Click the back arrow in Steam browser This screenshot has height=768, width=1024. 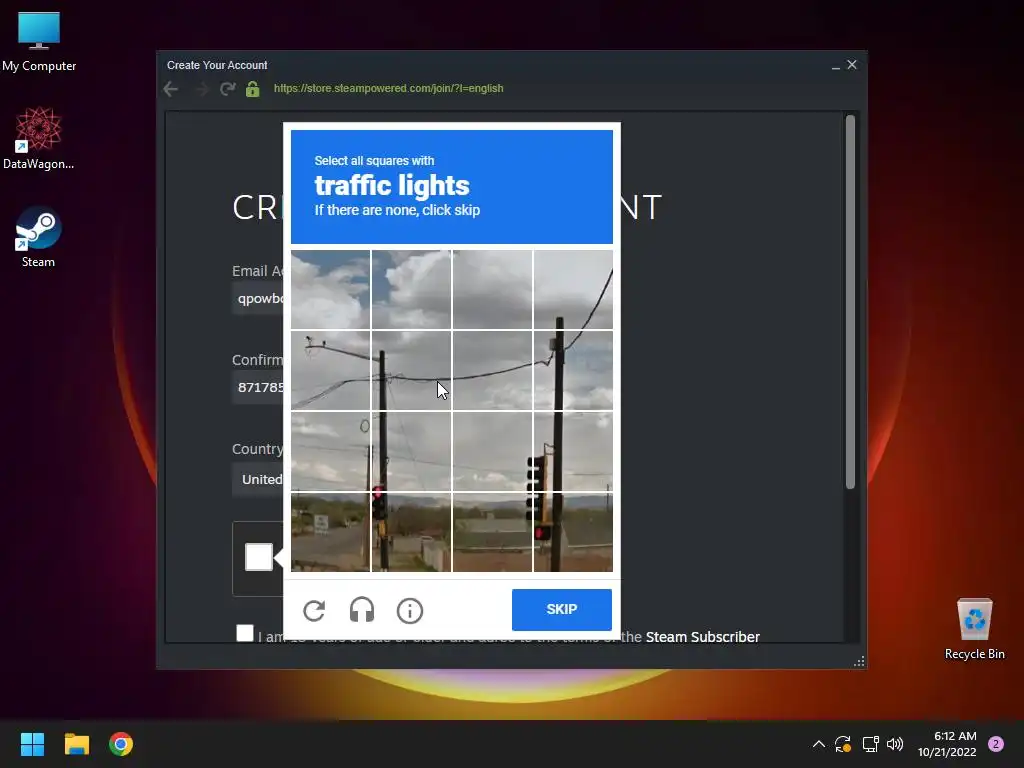(x=171, y=89)
